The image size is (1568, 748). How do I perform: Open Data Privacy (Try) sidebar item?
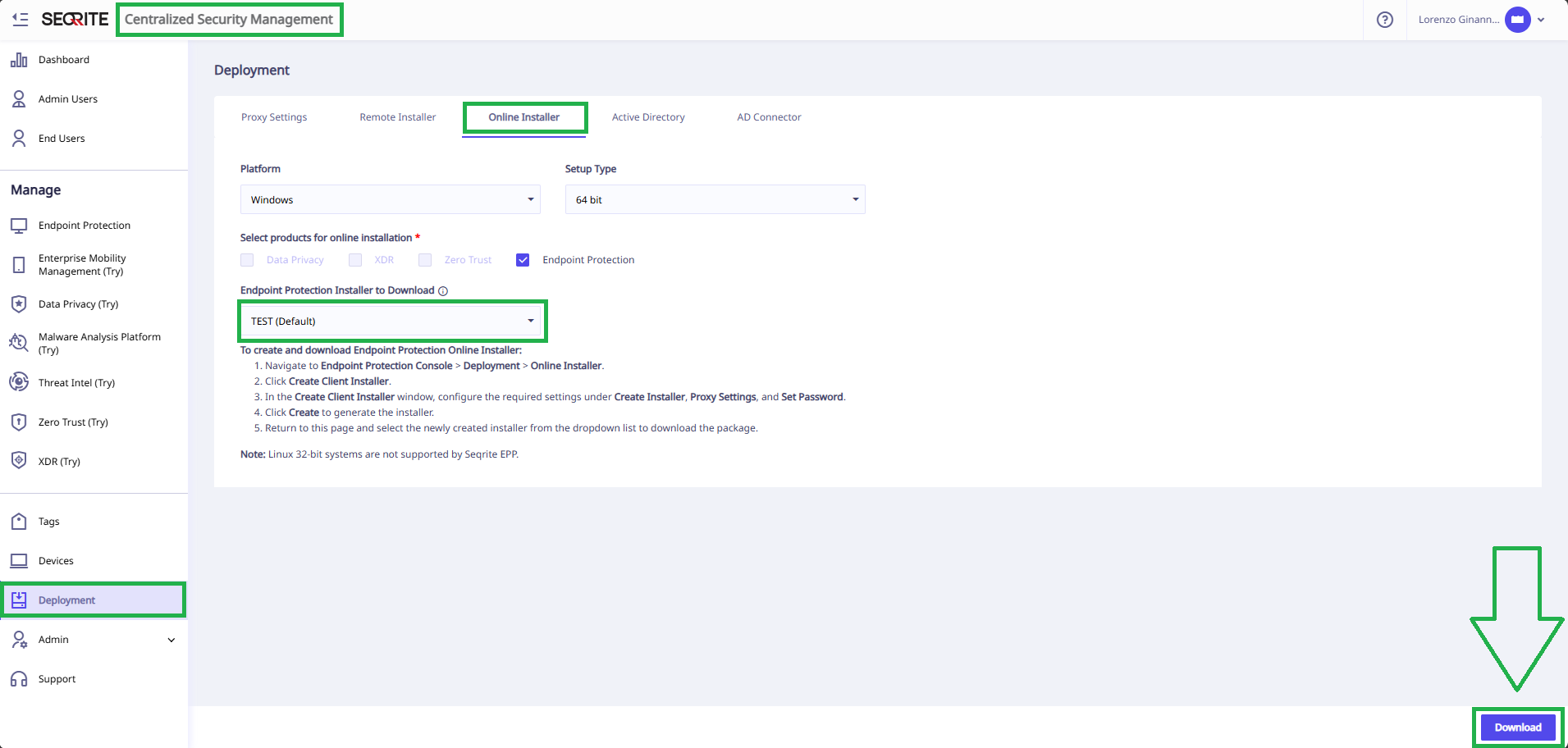point(78,304)
